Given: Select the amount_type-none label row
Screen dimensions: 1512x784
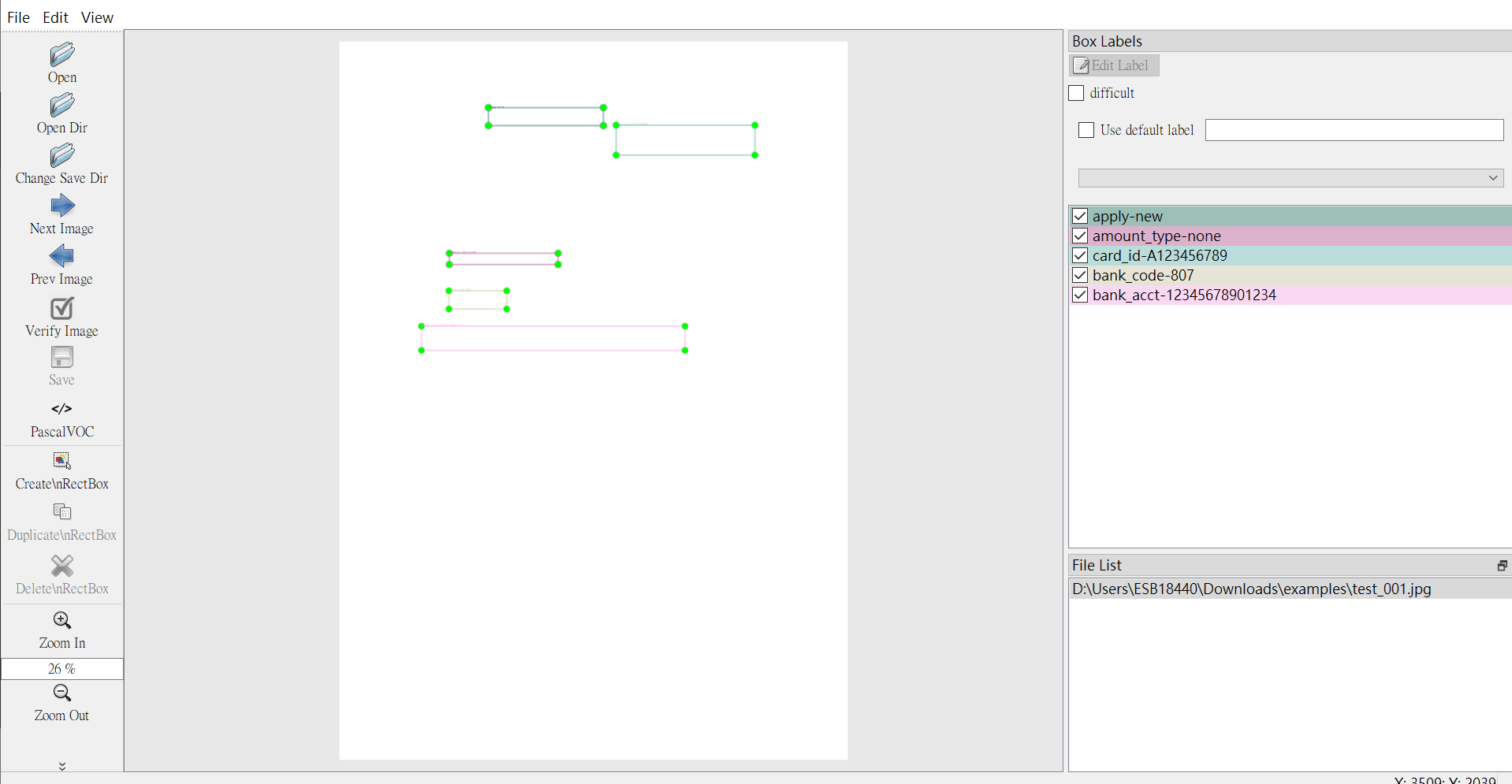Looking at the screenshot, I should coord(1291,236).
